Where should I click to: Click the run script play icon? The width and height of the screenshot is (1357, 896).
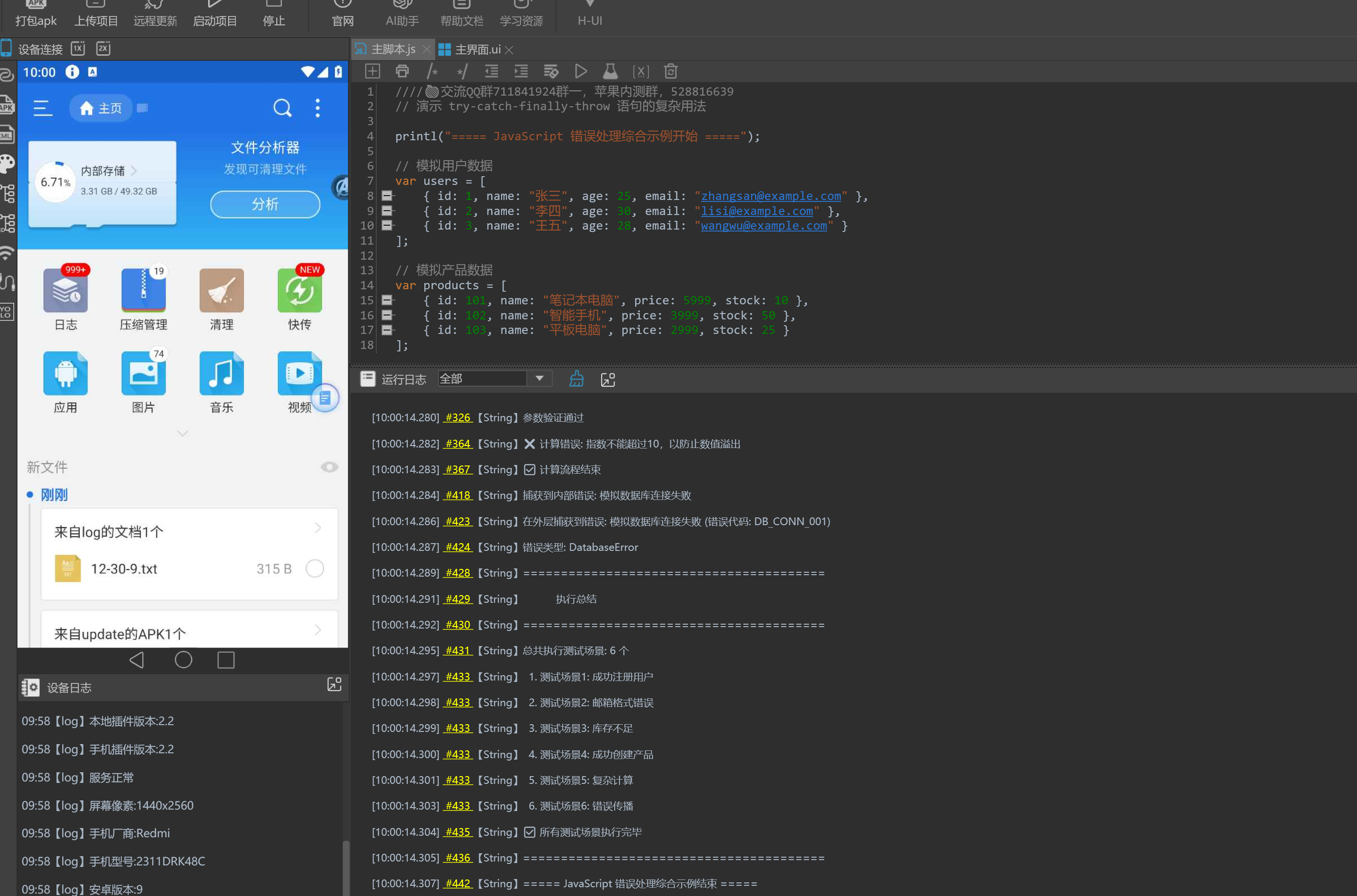coord(580,71)
